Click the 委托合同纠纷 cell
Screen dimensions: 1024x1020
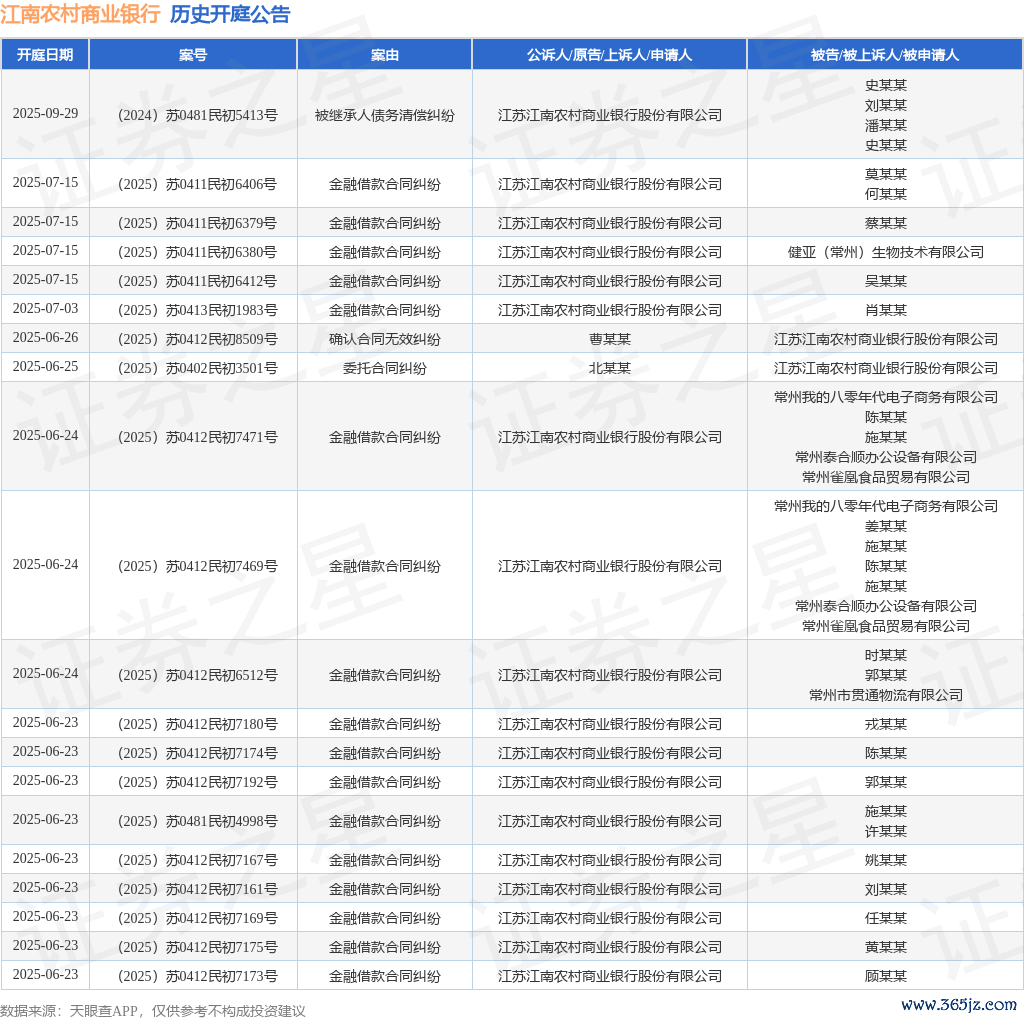click(x=385, y=368)
